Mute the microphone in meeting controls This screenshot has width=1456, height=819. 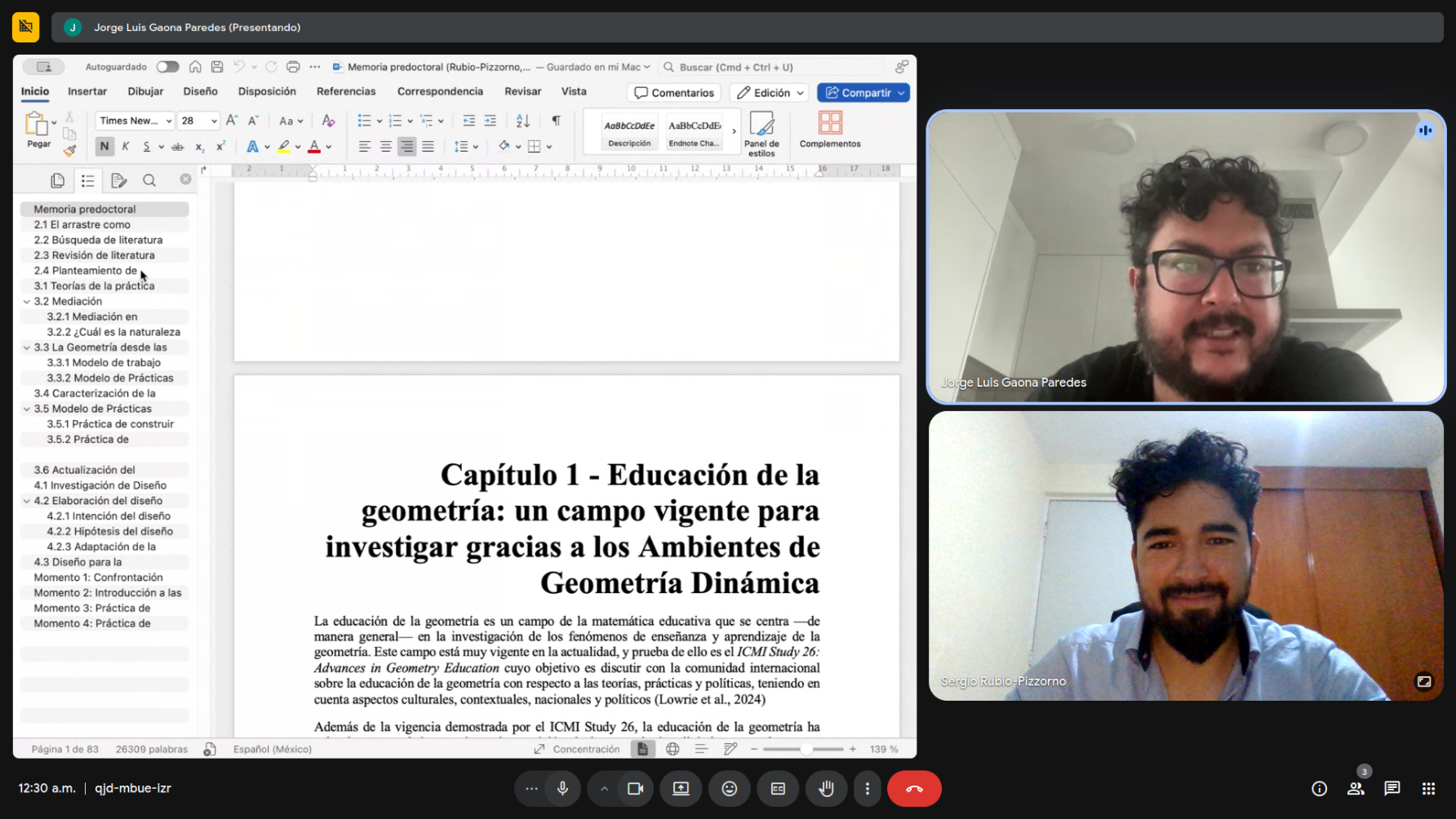coord(562,788)
